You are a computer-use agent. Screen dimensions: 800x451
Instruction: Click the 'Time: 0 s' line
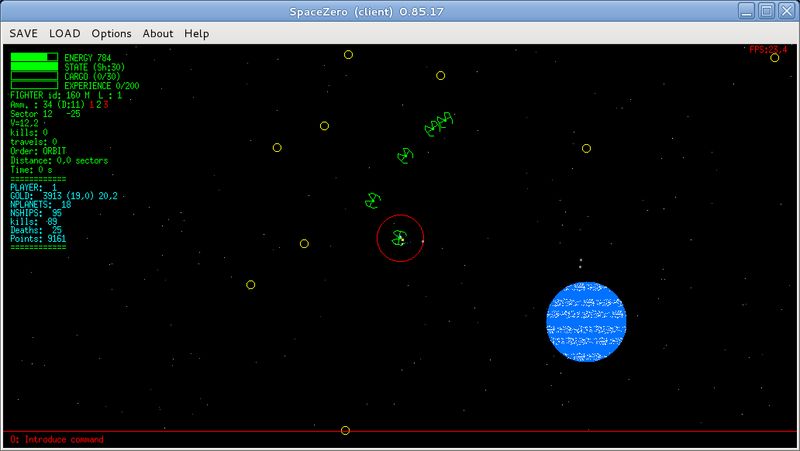pos(31,170)
